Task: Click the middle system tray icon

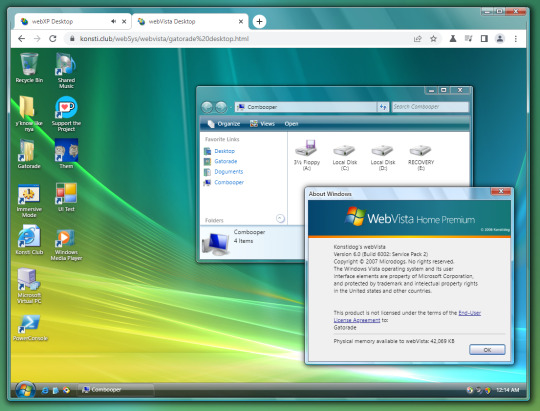Action: (x=479, y=390)
